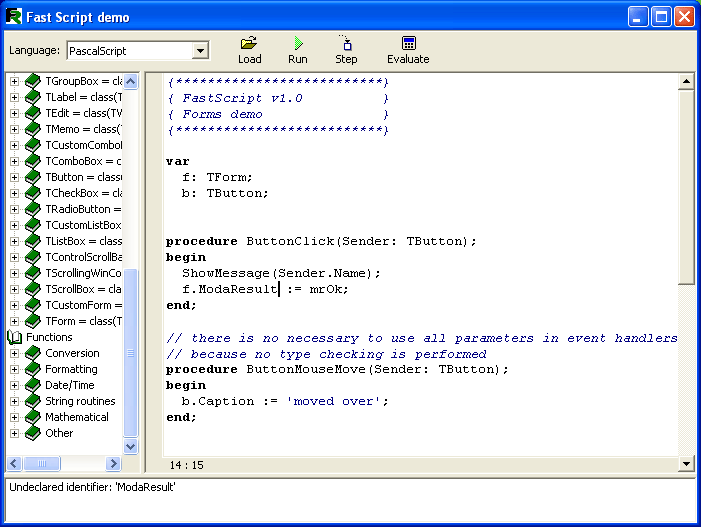Click the TListBox book icon
The width and height of the screenshot is (701, 527).
(x=33, y=241)
